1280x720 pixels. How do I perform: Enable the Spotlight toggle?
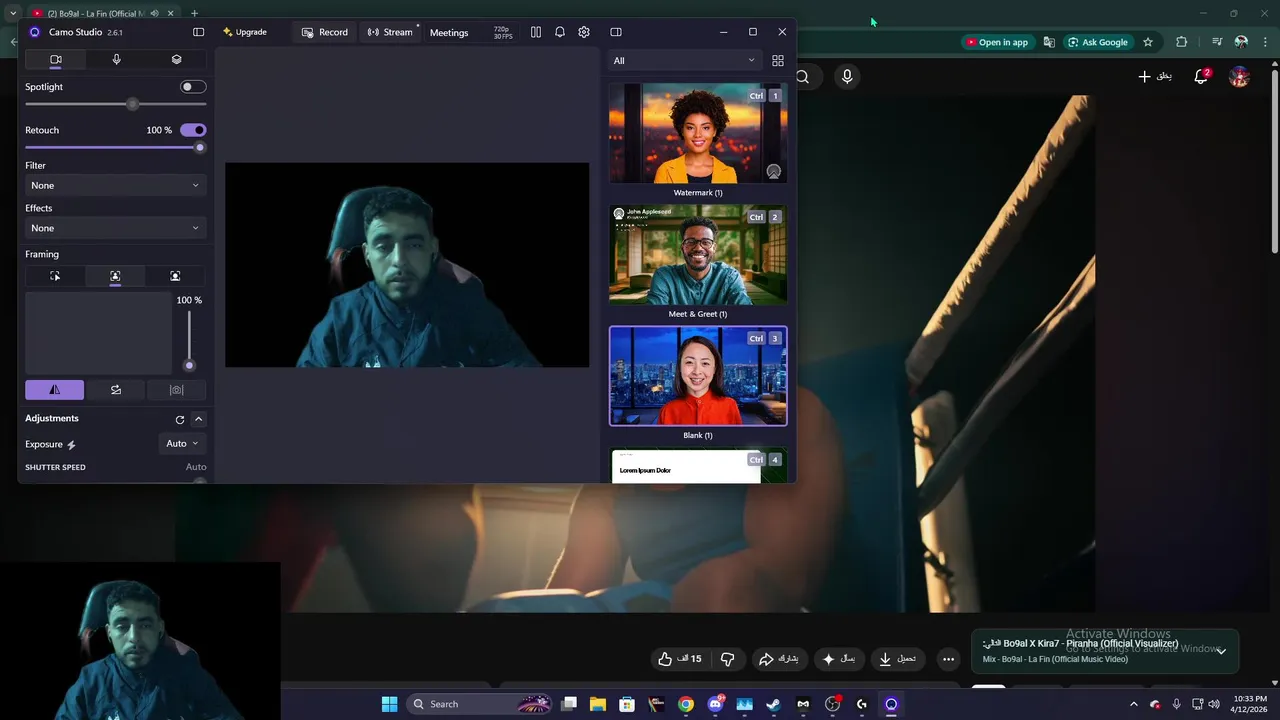point(193,87)
